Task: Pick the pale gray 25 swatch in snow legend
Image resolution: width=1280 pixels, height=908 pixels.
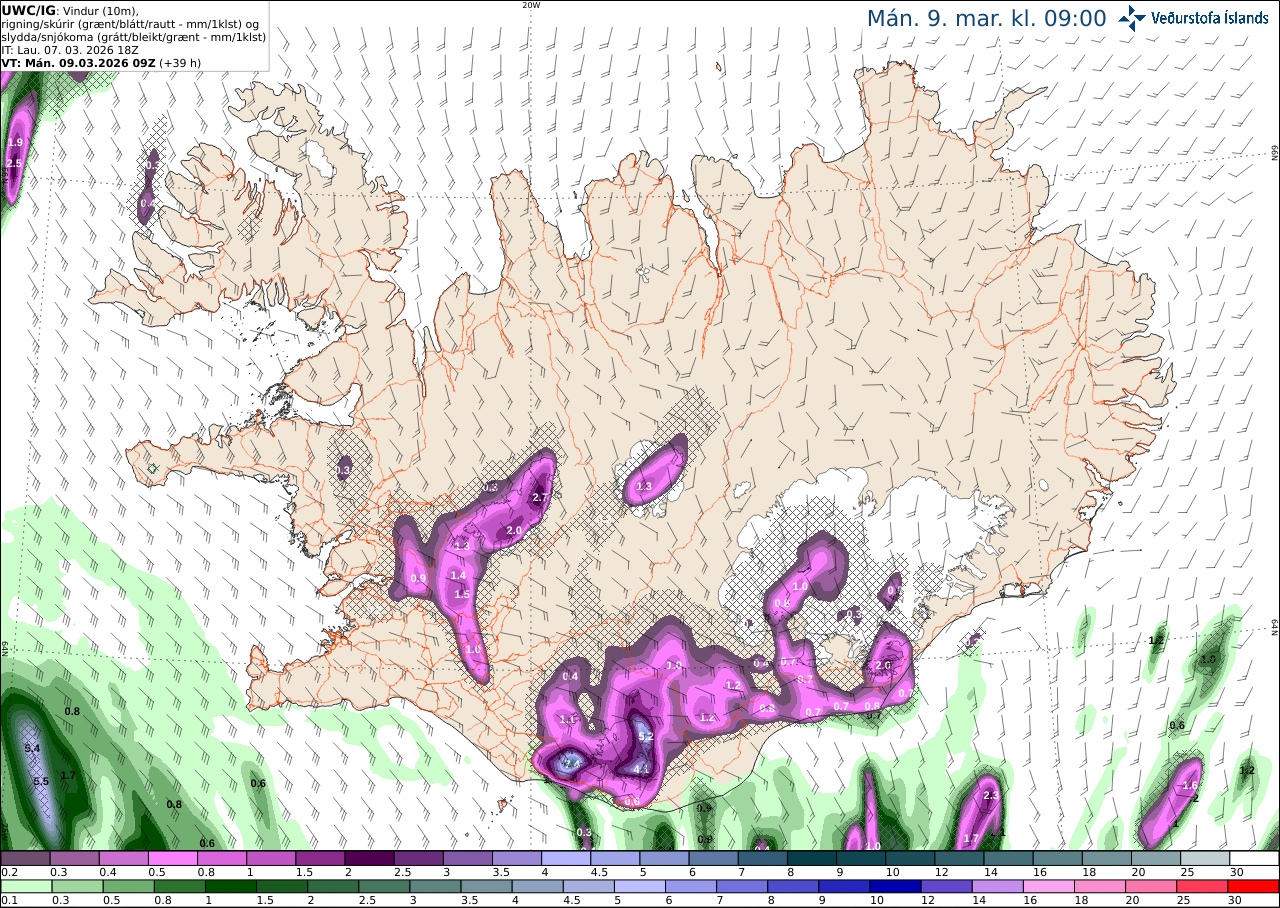Action: point(1205,858)
